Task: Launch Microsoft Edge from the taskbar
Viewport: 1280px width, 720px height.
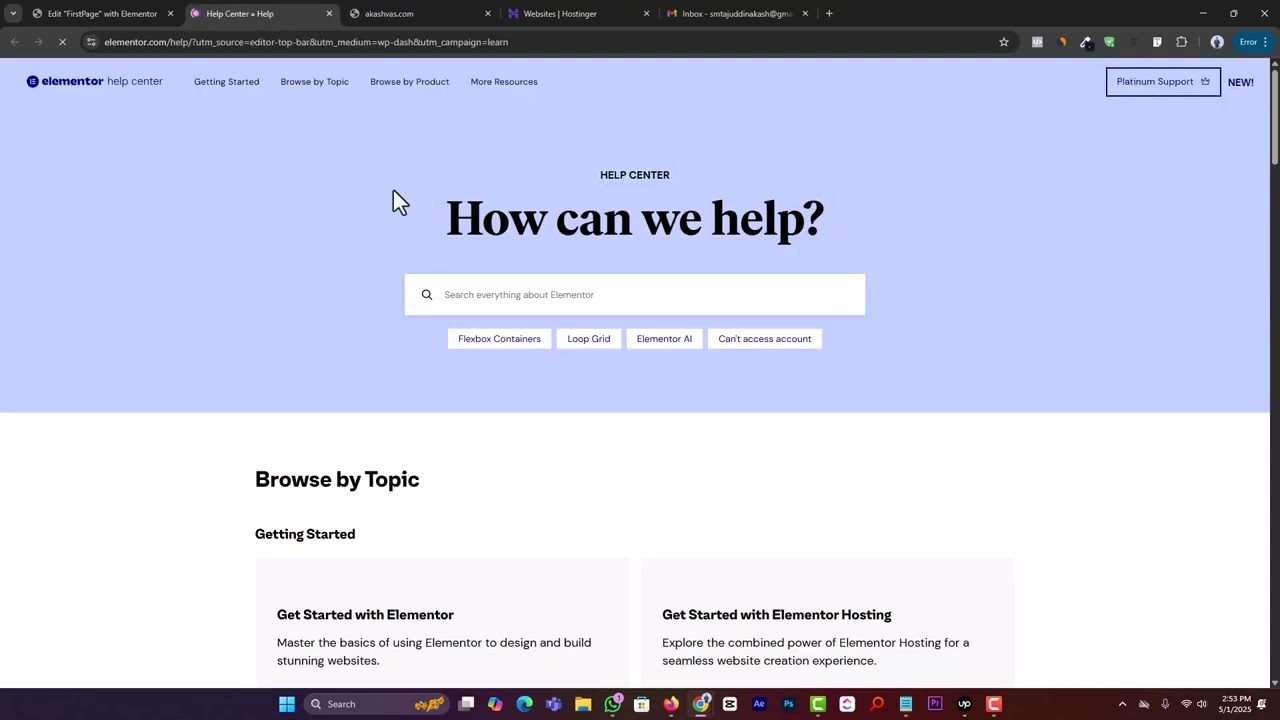Action: tap(524, 704)
